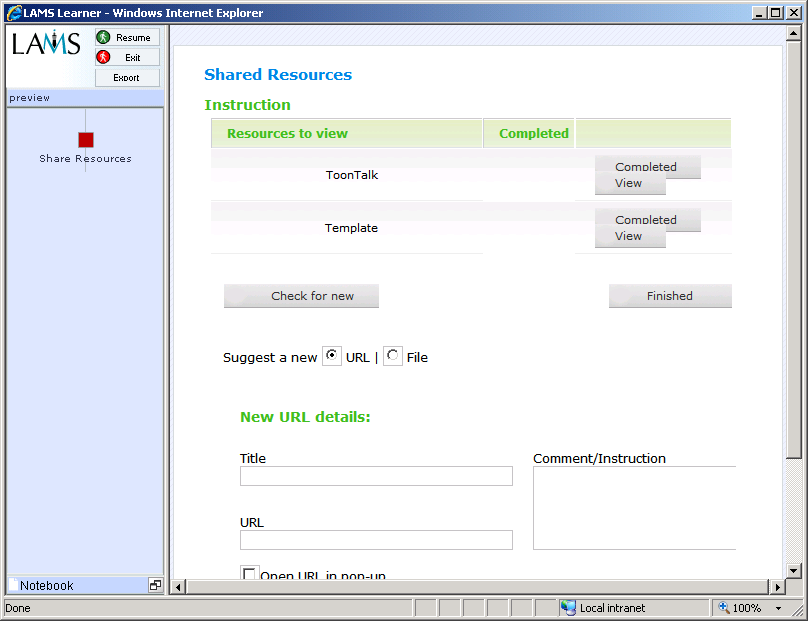
Task: Expand the Notebook panel using corner icon
Action: click(155, 585)
